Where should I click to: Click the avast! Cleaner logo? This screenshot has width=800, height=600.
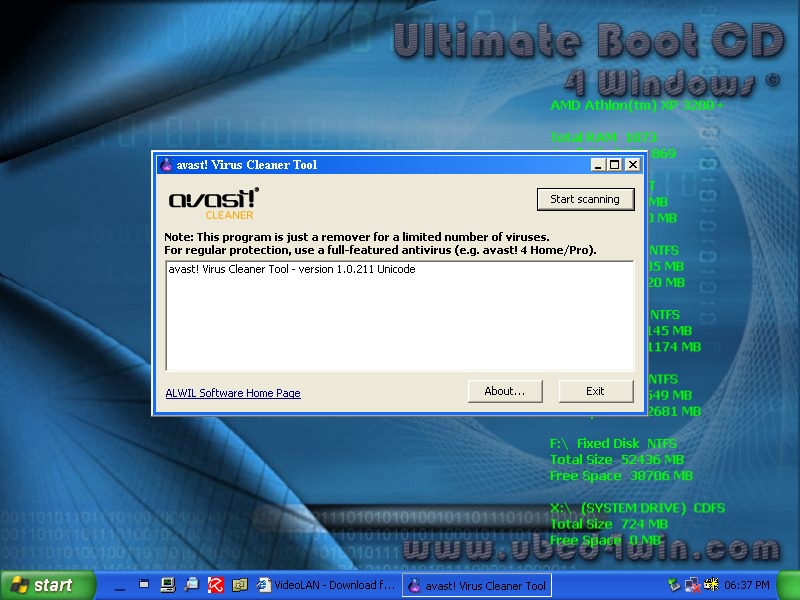213,201
